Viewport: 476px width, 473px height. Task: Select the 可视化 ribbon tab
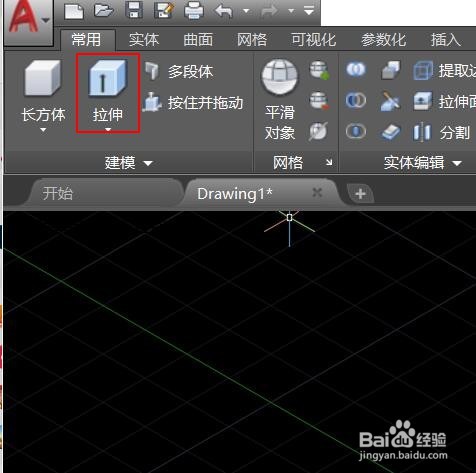coord(314,40)
